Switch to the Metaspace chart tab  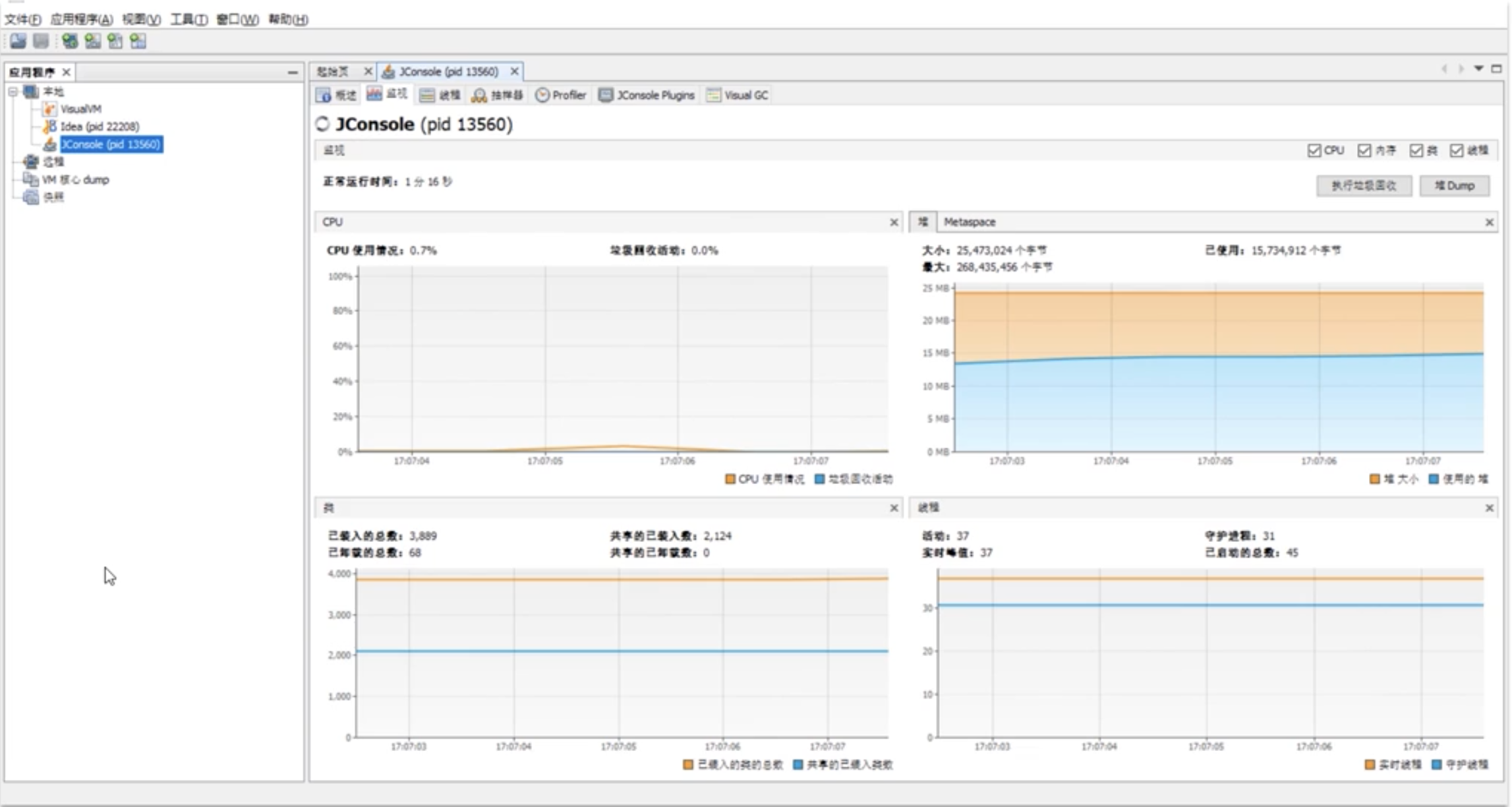click(x=970, y=222)
